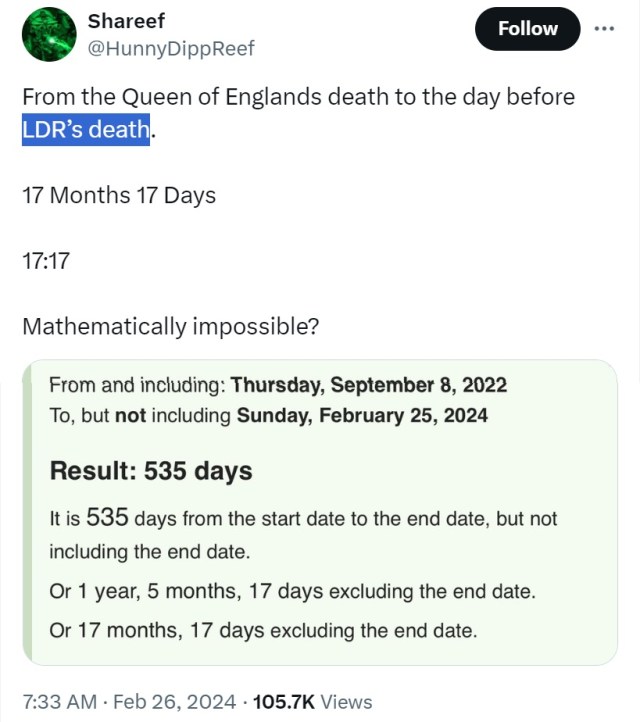Click the Follow button
640x722 pixels.
click(527, 29)
